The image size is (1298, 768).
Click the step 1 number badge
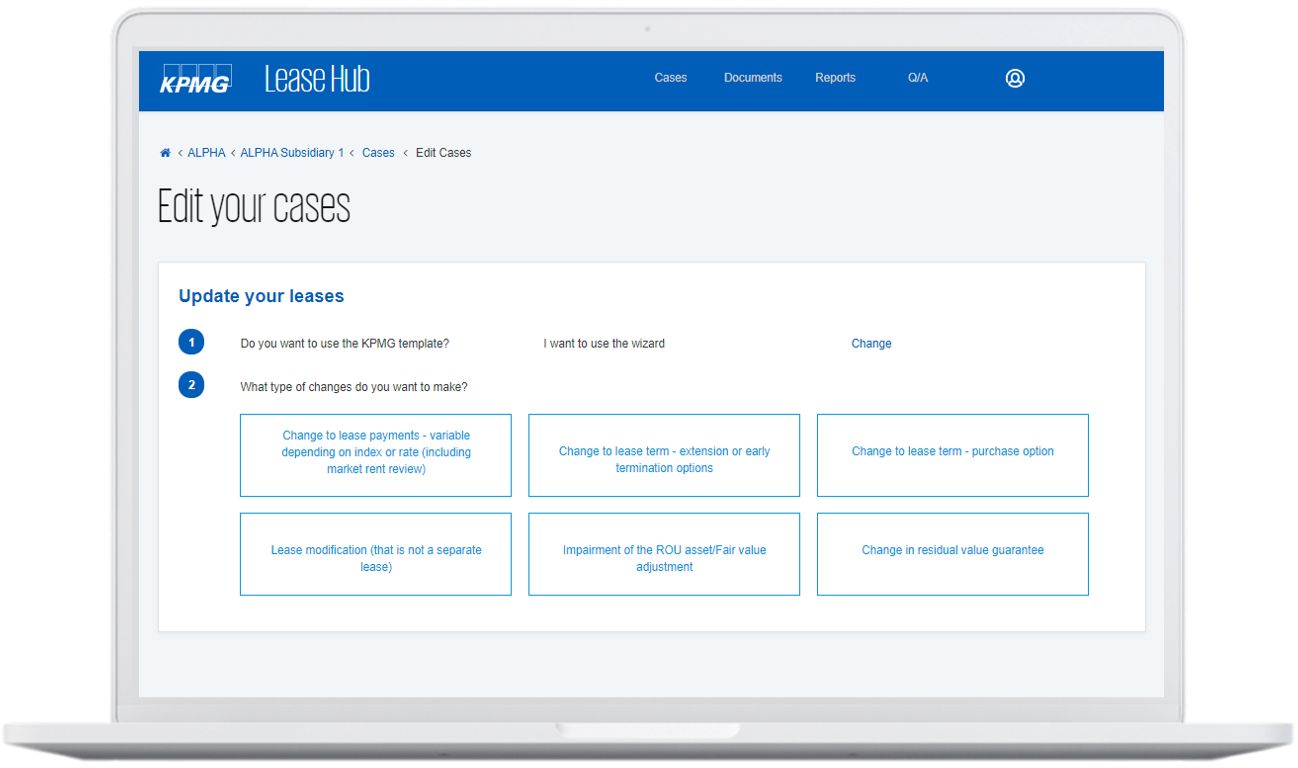[x=191, y=343]
